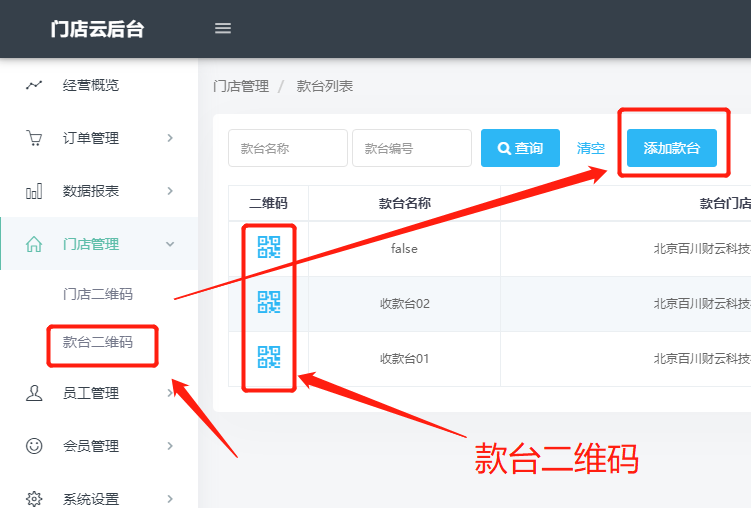Click the 二维码 column header
751x508 pixels.
268,203
